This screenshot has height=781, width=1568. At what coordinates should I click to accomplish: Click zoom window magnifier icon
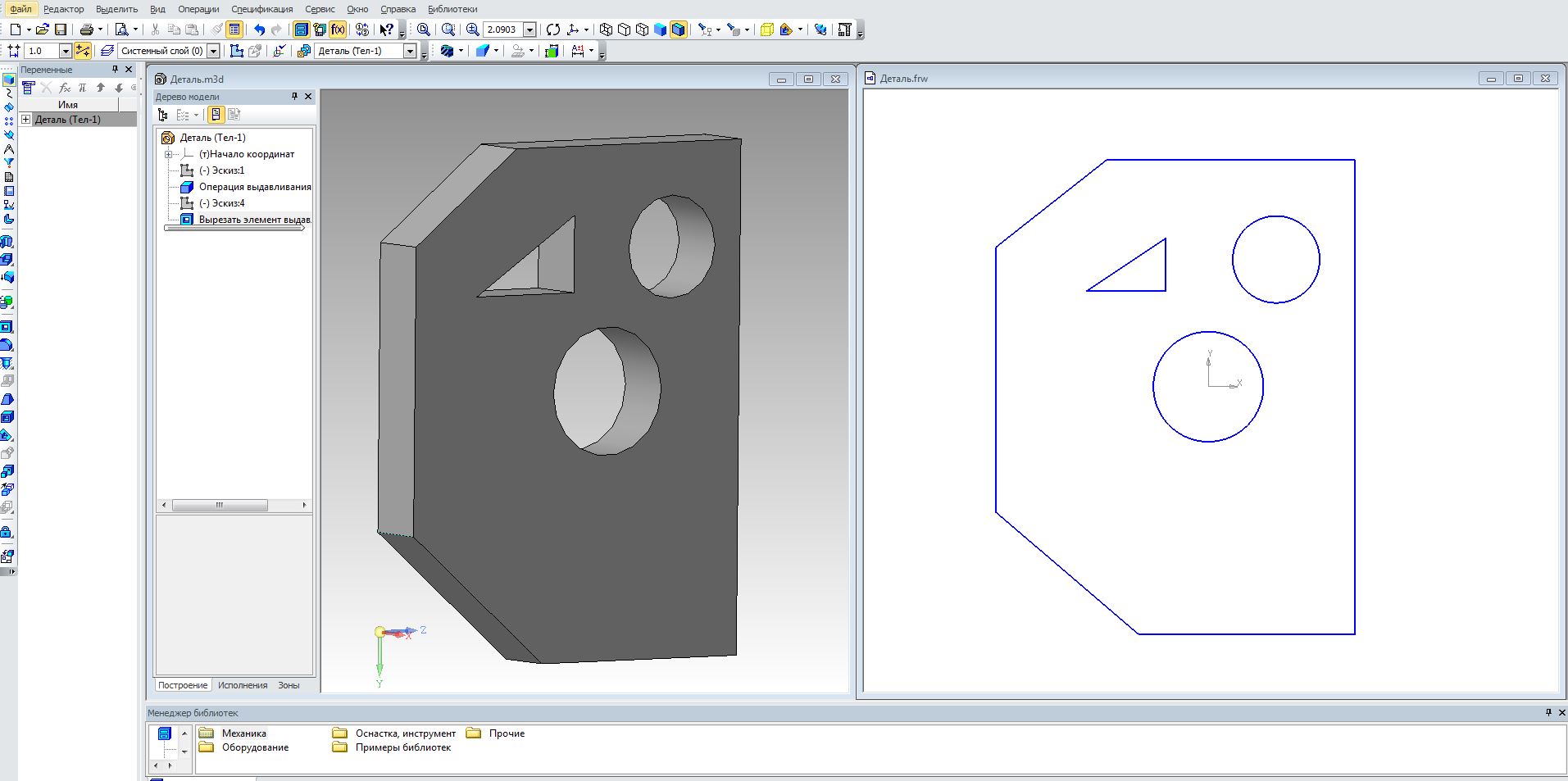pos(448,30)
